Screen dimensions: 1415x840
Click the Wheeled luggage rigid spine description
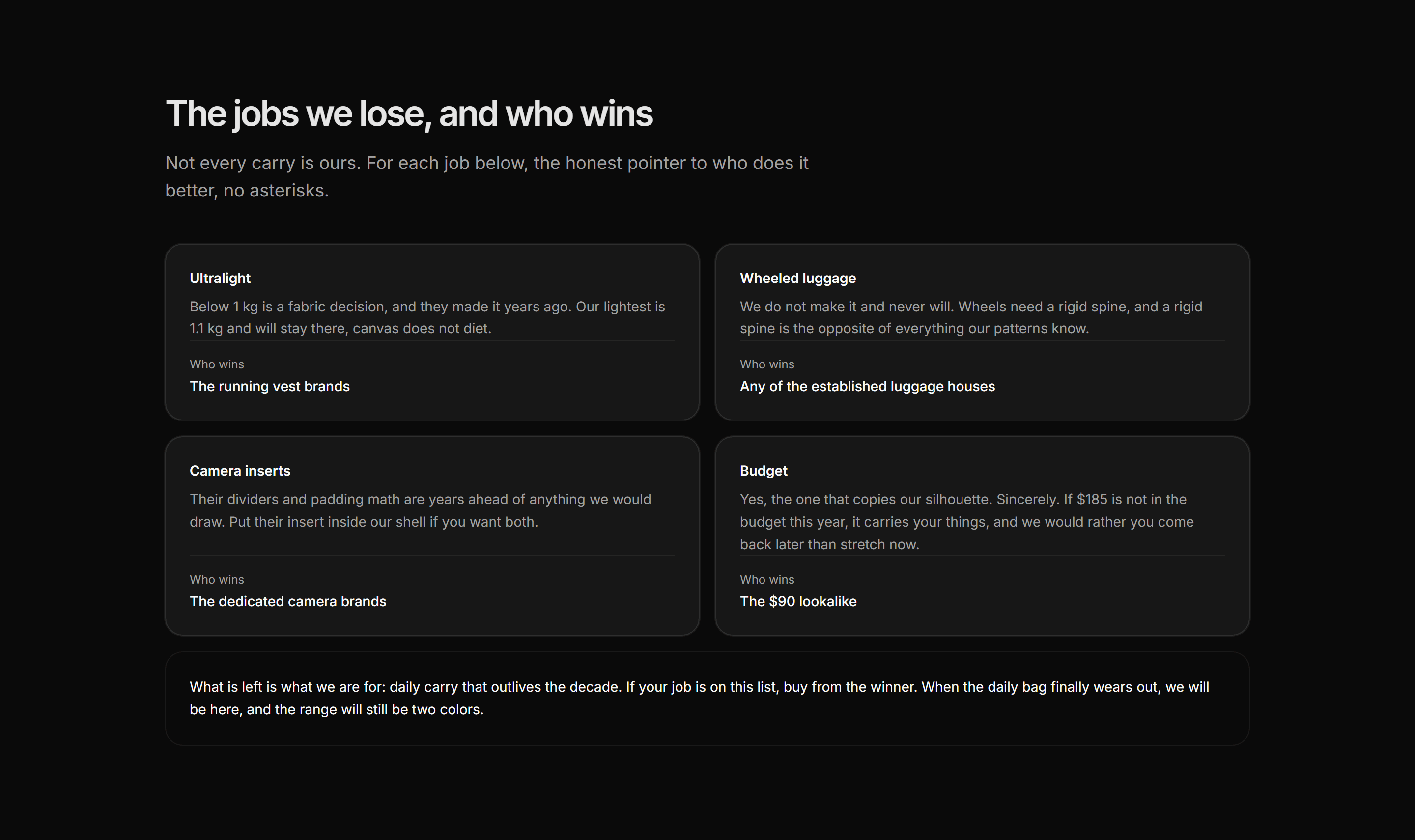point(971,317)
